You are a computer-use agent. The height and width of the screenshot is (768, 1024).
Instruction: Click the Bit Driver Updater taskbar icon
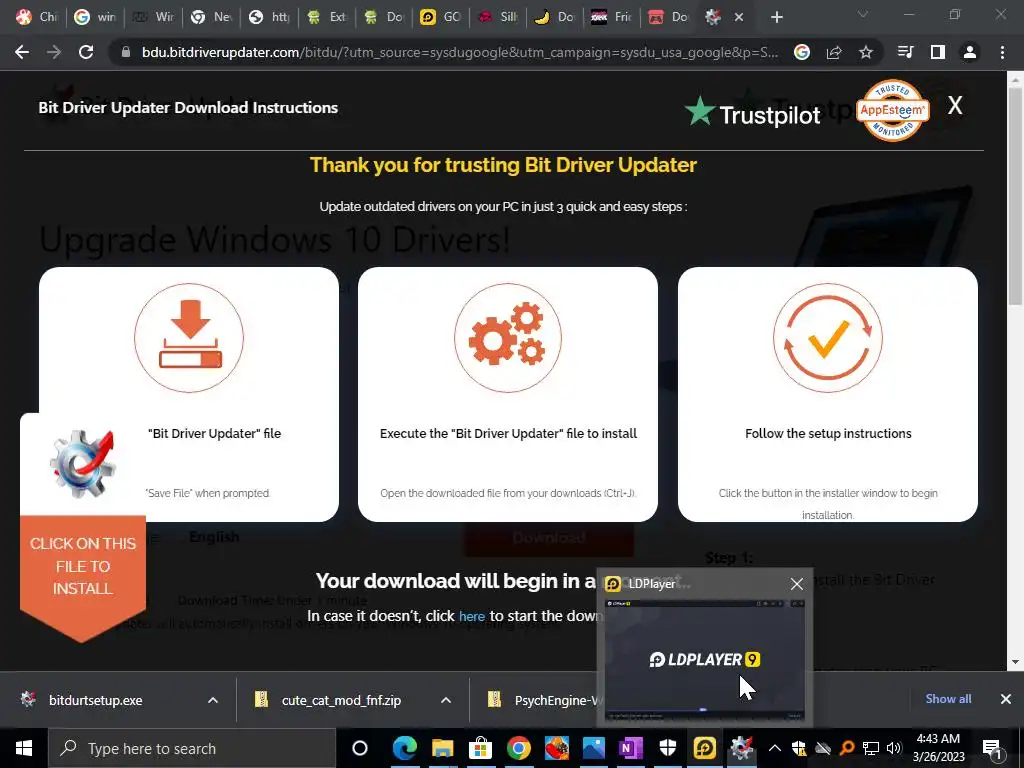[x=742, y=748]
